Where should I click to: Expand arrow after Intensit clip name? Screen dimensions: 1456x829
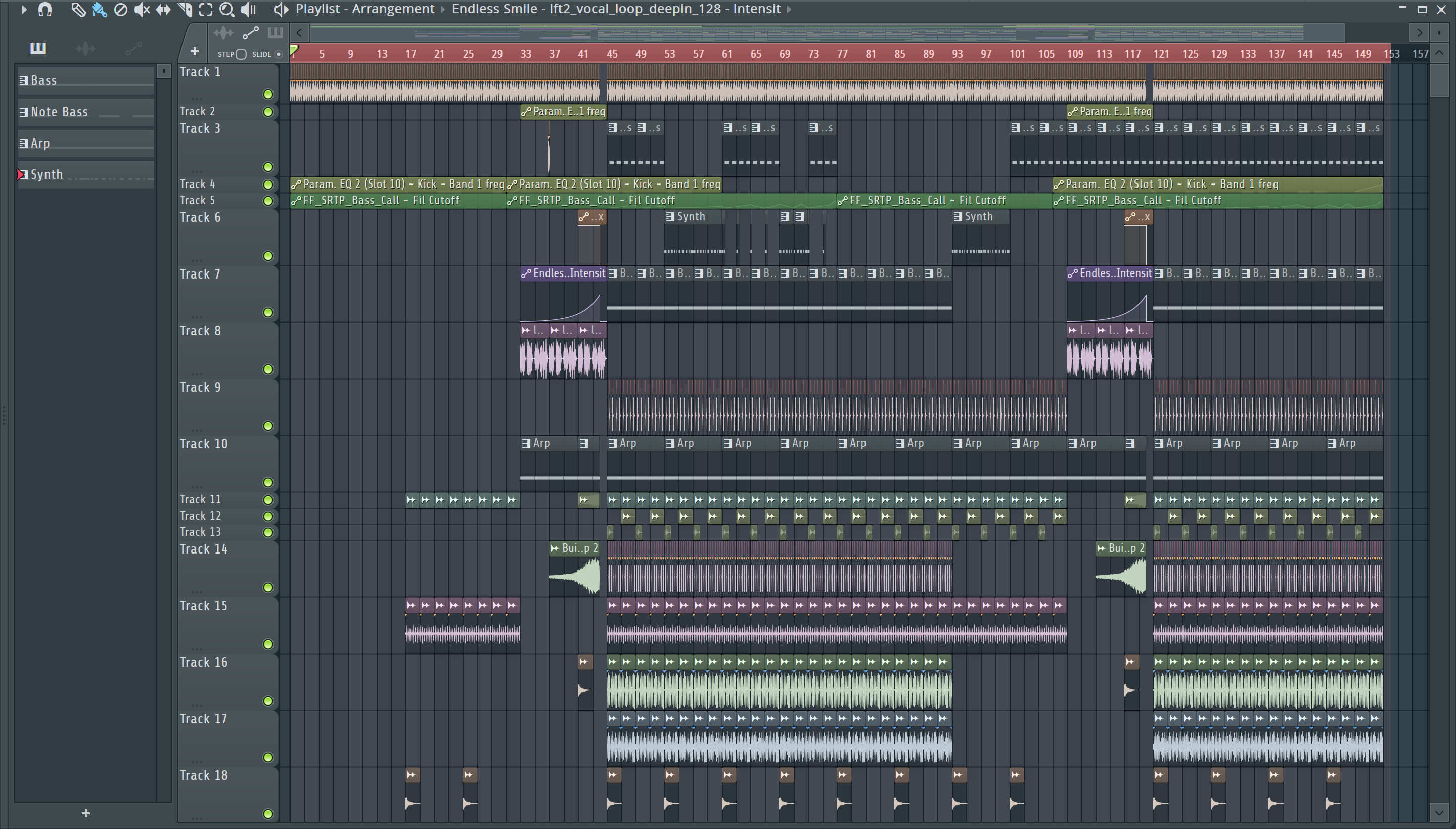[789, 9]
